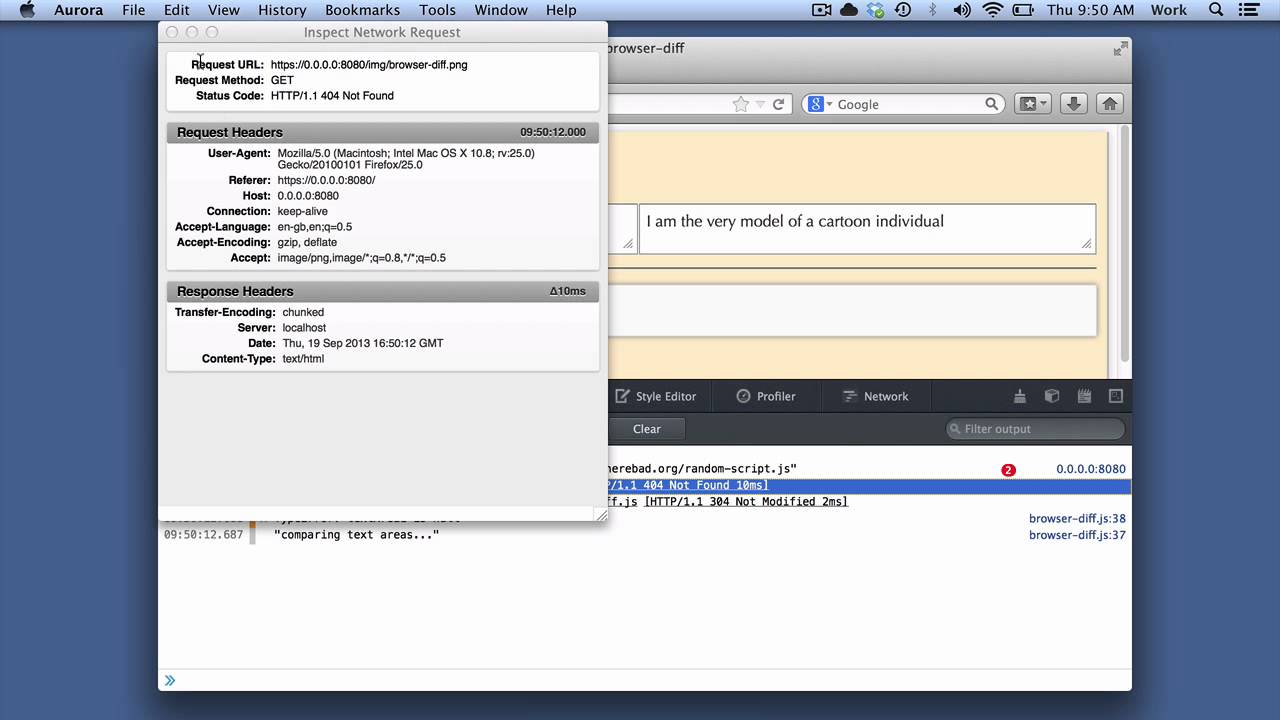Screen dimensions: 1280x720
Task: Click the Bluetooth menu bar icon
Action: 933,10
